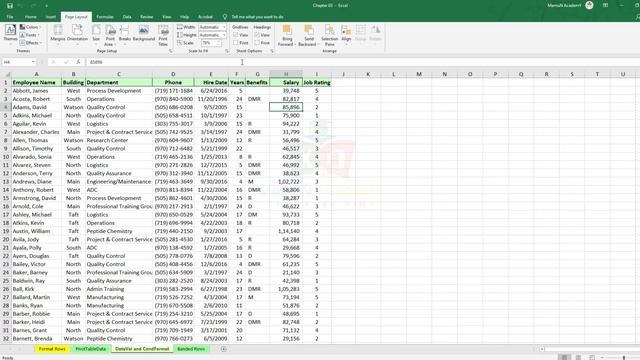Open the Align objects menu
This screenshot has height=360, width=640.
(x=346, y=34)
